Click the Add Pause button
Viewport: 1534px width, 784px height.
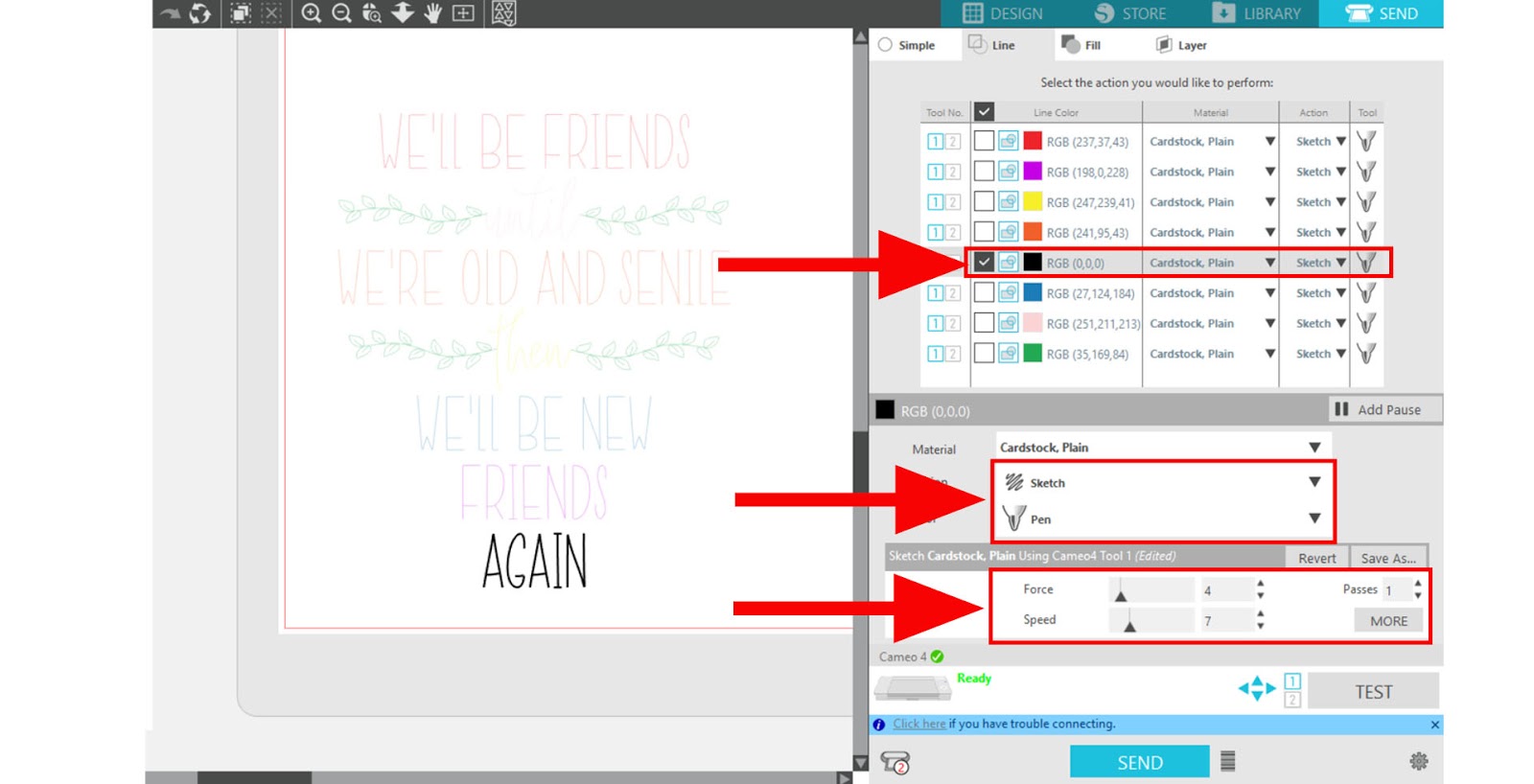pyautogui.click(x=1384, y=409)
